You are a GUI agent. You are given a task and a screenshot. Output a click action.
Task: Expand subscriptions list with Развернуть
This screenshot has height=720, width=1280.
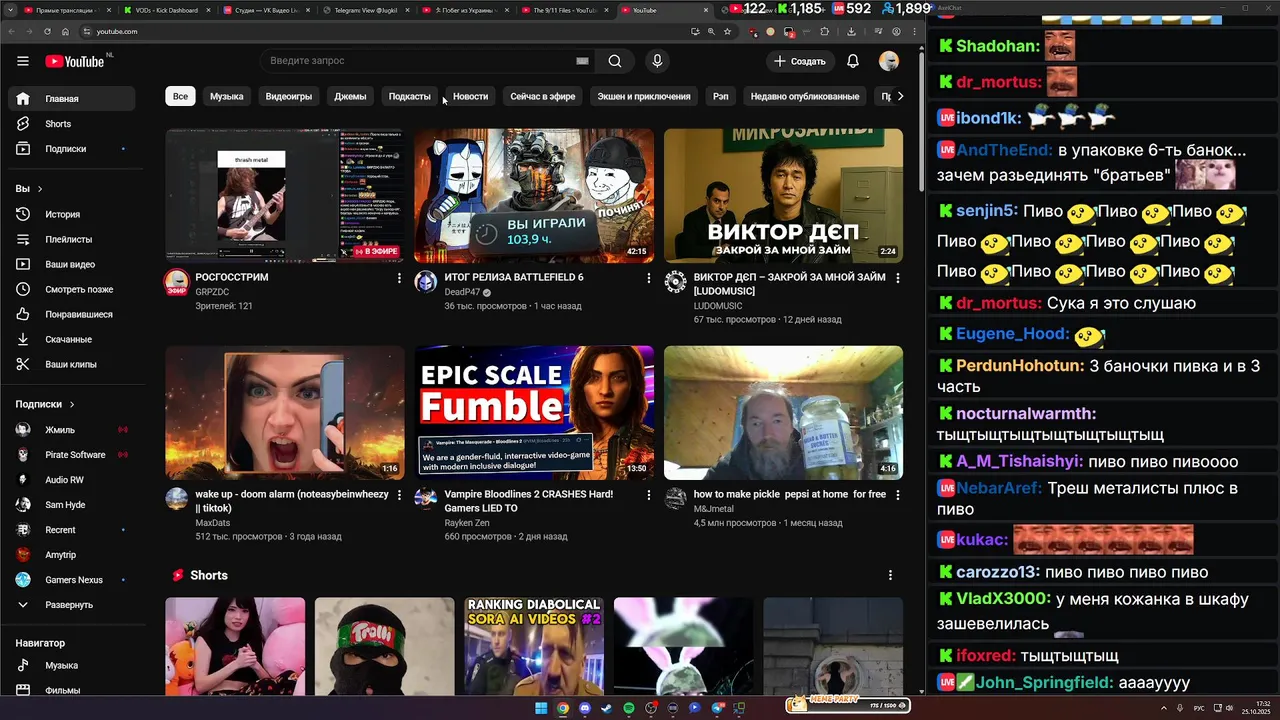tap(71, 605)
